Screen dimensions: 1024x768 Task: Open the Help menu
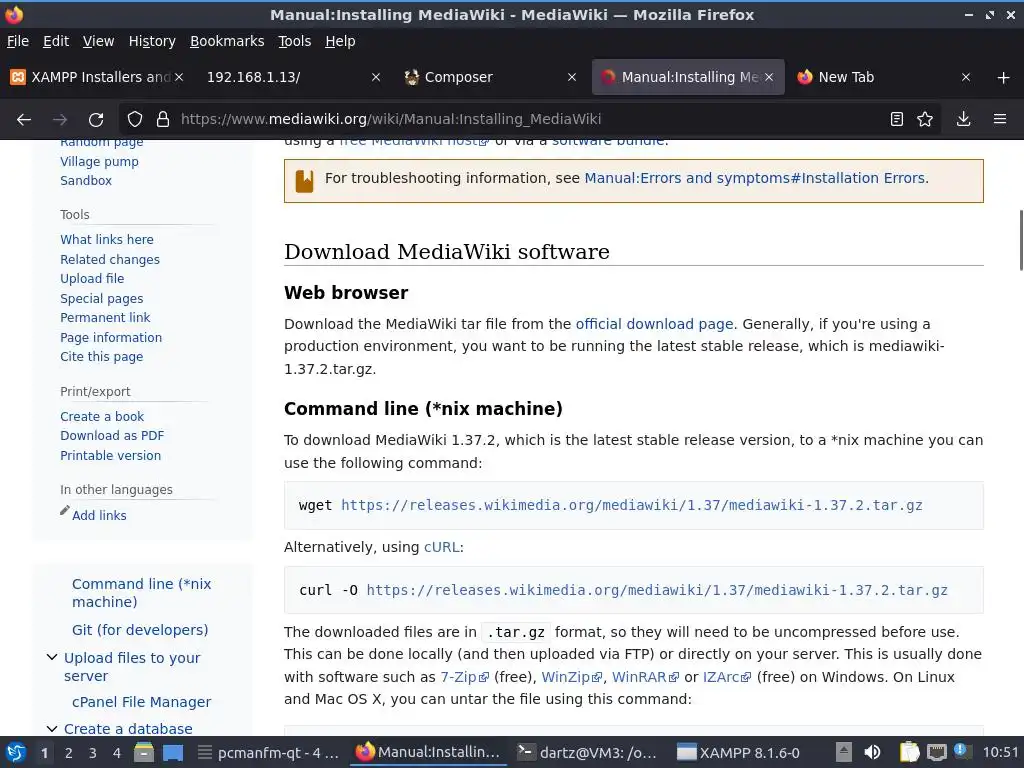(340, 41)
